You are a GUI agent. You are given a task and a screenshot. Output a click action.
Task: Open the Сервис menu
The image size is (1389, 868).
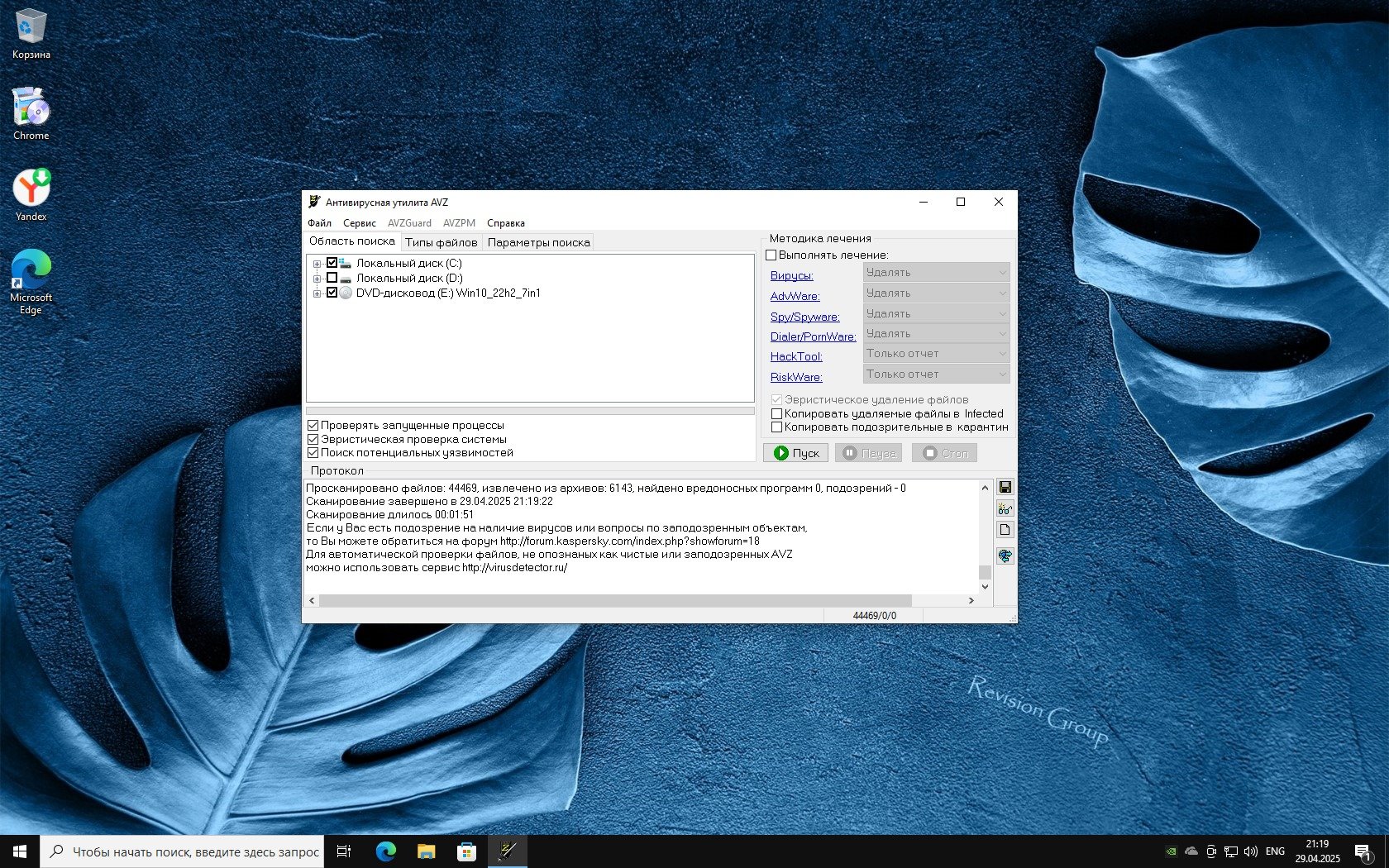click(359, 223)
